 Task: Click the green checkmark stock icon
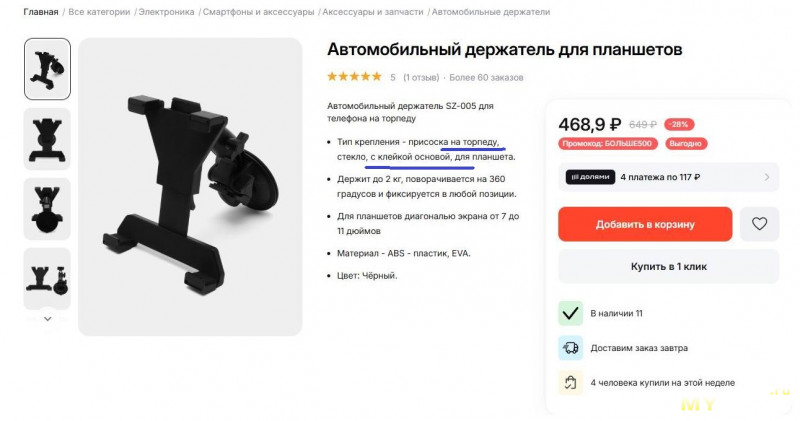pos(570,313)
